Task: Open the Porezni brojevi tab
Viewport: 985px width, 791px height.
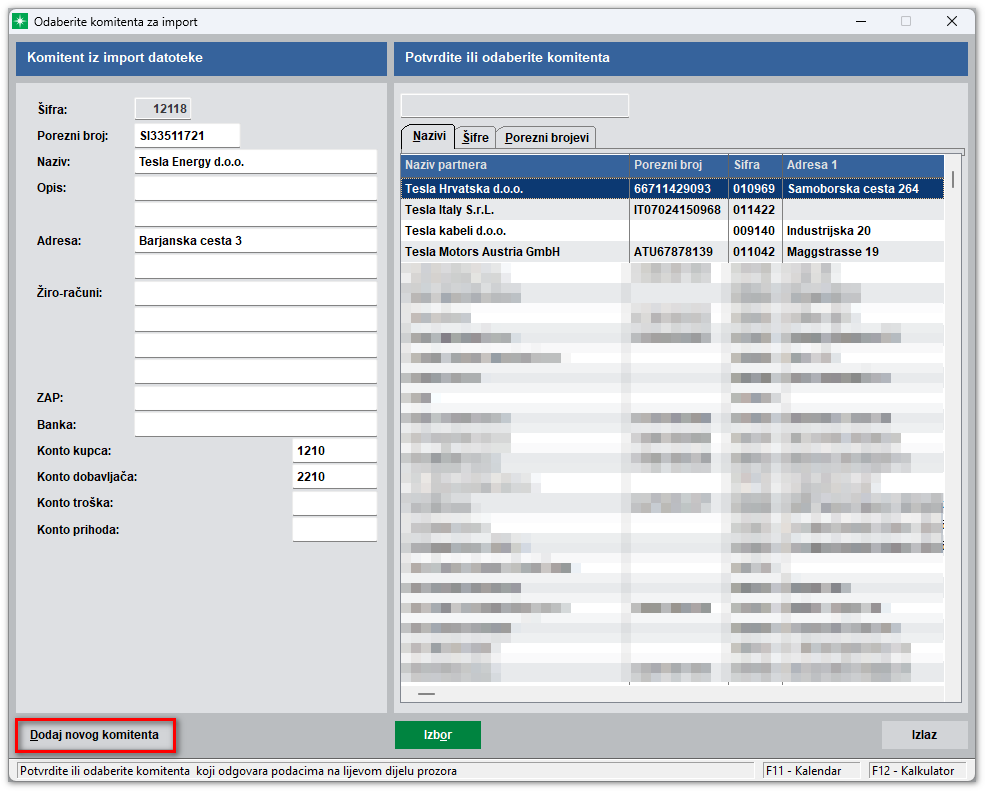Action: click(547, 138)
